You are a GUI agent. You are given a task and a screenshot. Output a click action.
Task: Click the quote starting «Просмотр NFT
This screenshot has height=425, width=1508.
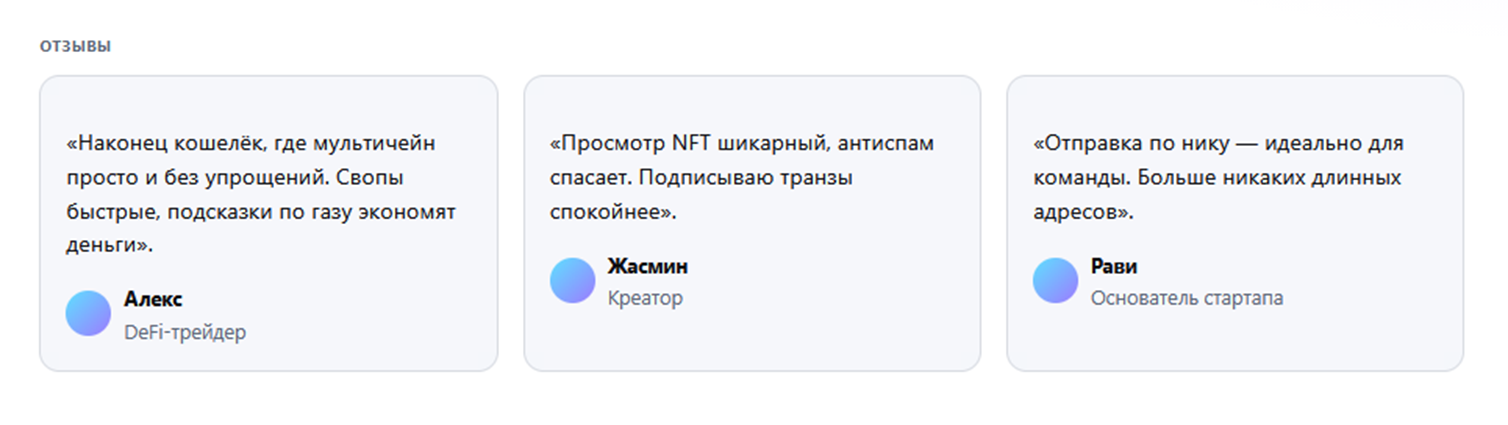[741, 177]
